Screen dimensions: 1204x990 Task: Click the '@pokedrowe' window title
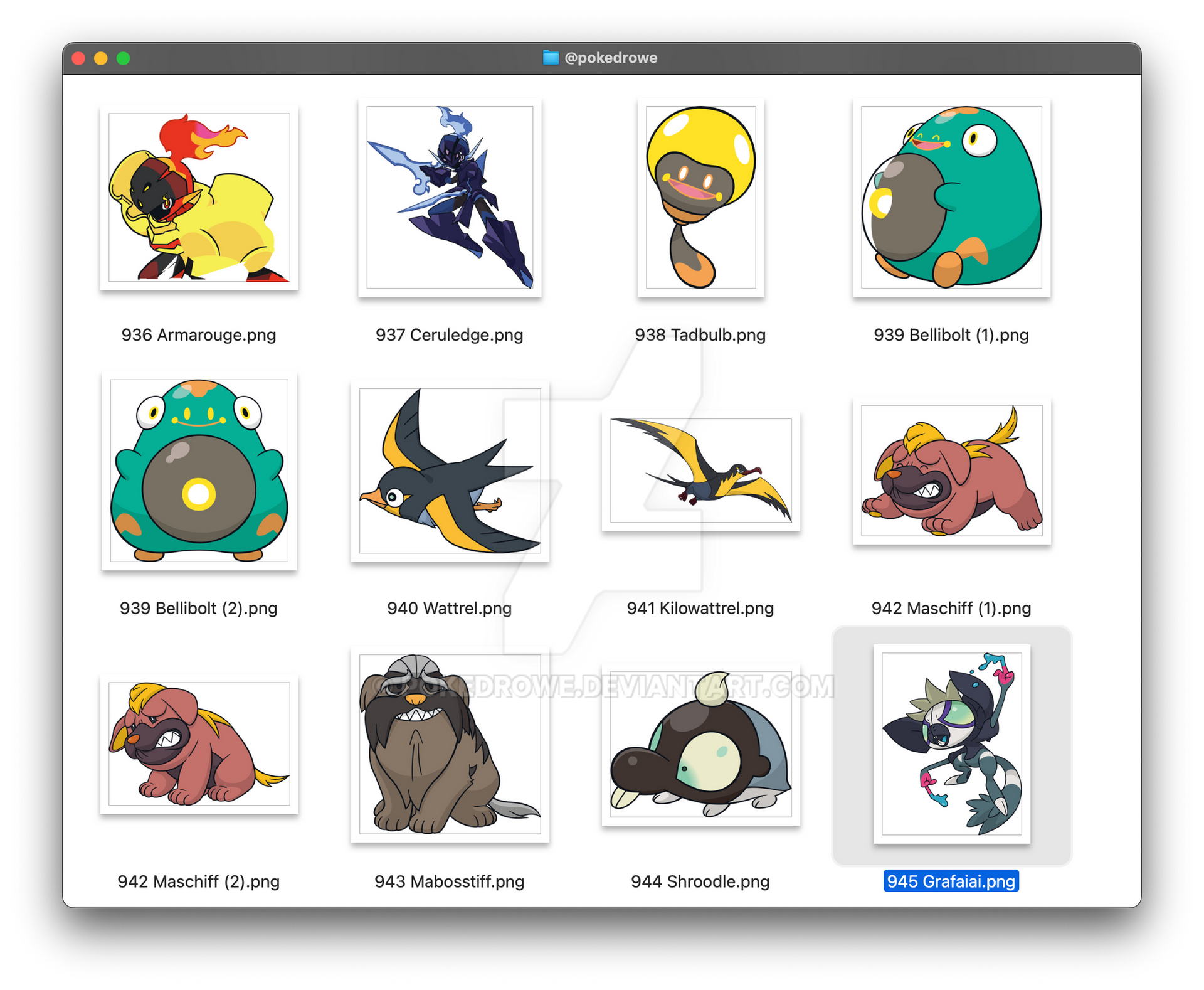click(611, 58)
